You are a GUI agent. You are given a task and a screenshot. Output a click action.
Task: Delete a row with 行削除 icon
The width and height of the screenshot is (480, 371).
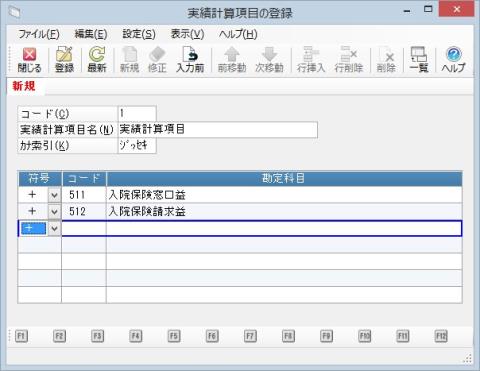[x=349, y=60]
